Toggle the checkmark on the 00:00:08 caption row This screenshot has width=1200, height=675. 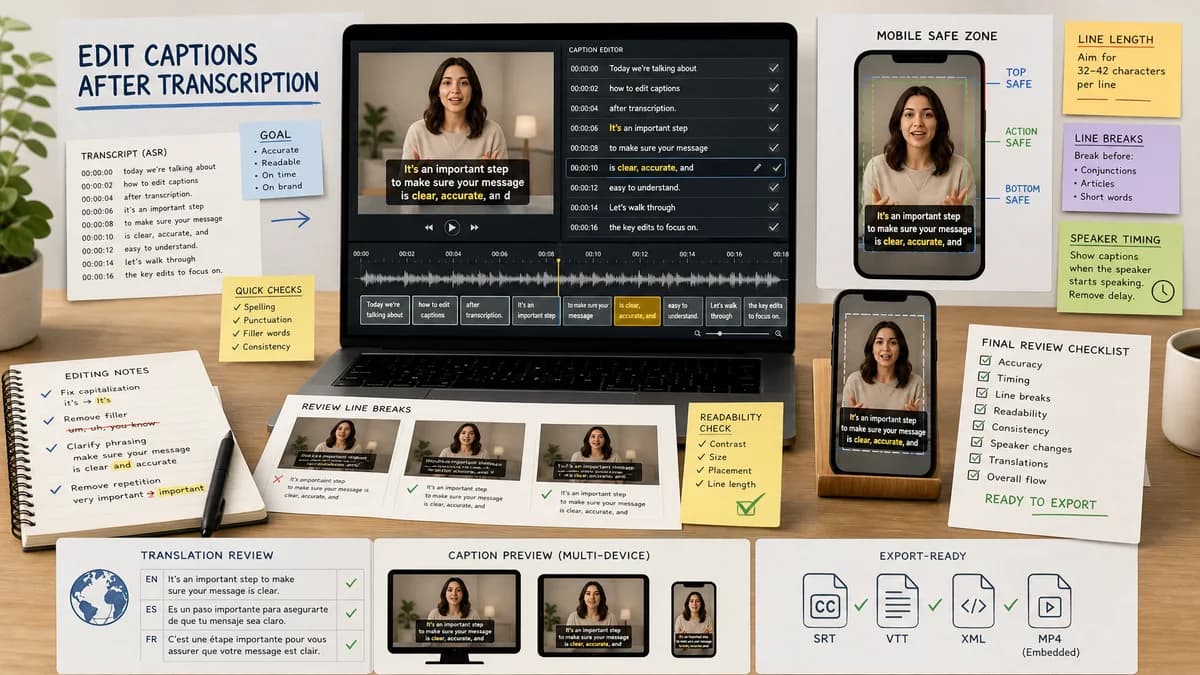(773, 148)
